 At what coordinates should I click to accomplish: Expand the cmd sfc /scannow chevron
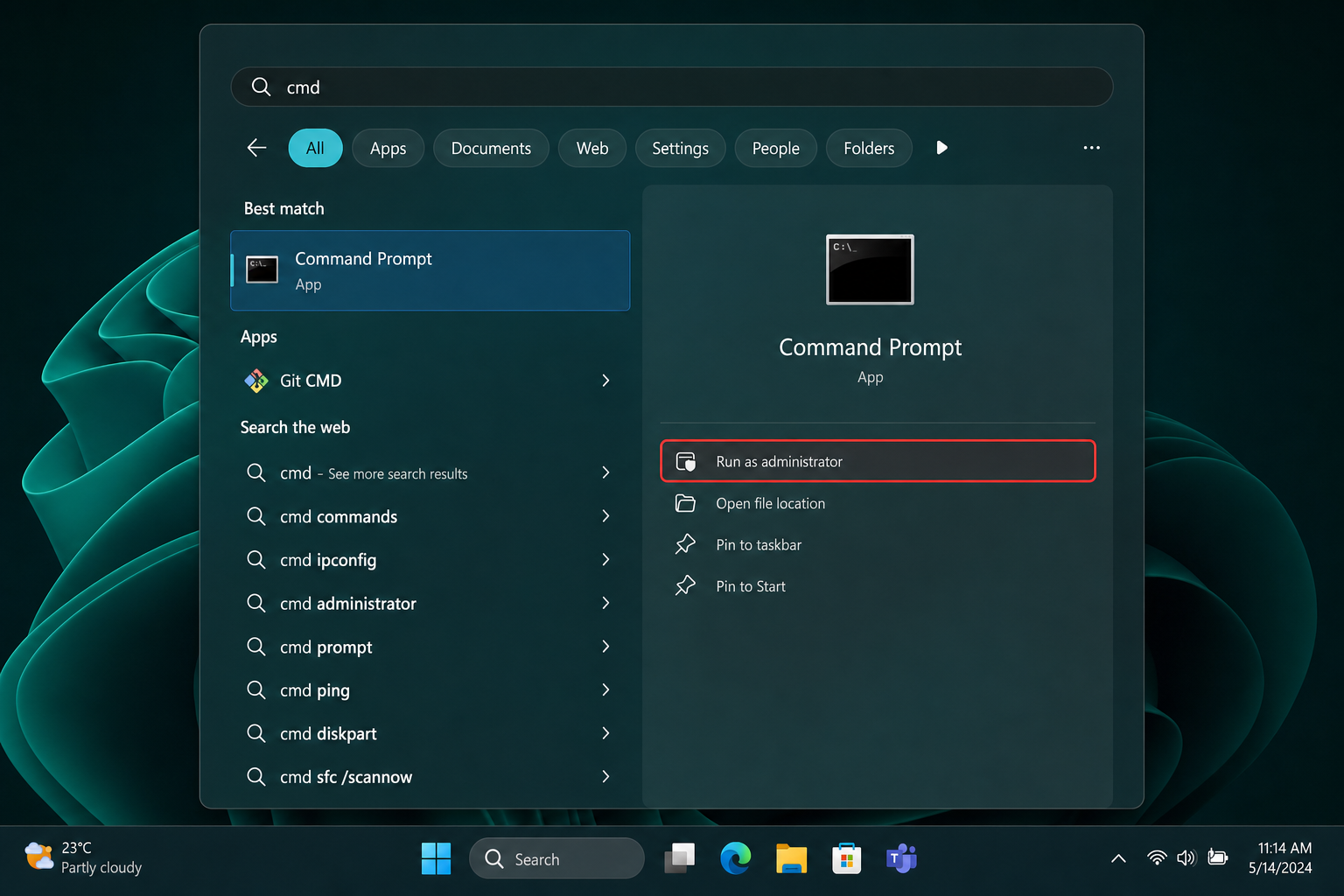(605, 776)
